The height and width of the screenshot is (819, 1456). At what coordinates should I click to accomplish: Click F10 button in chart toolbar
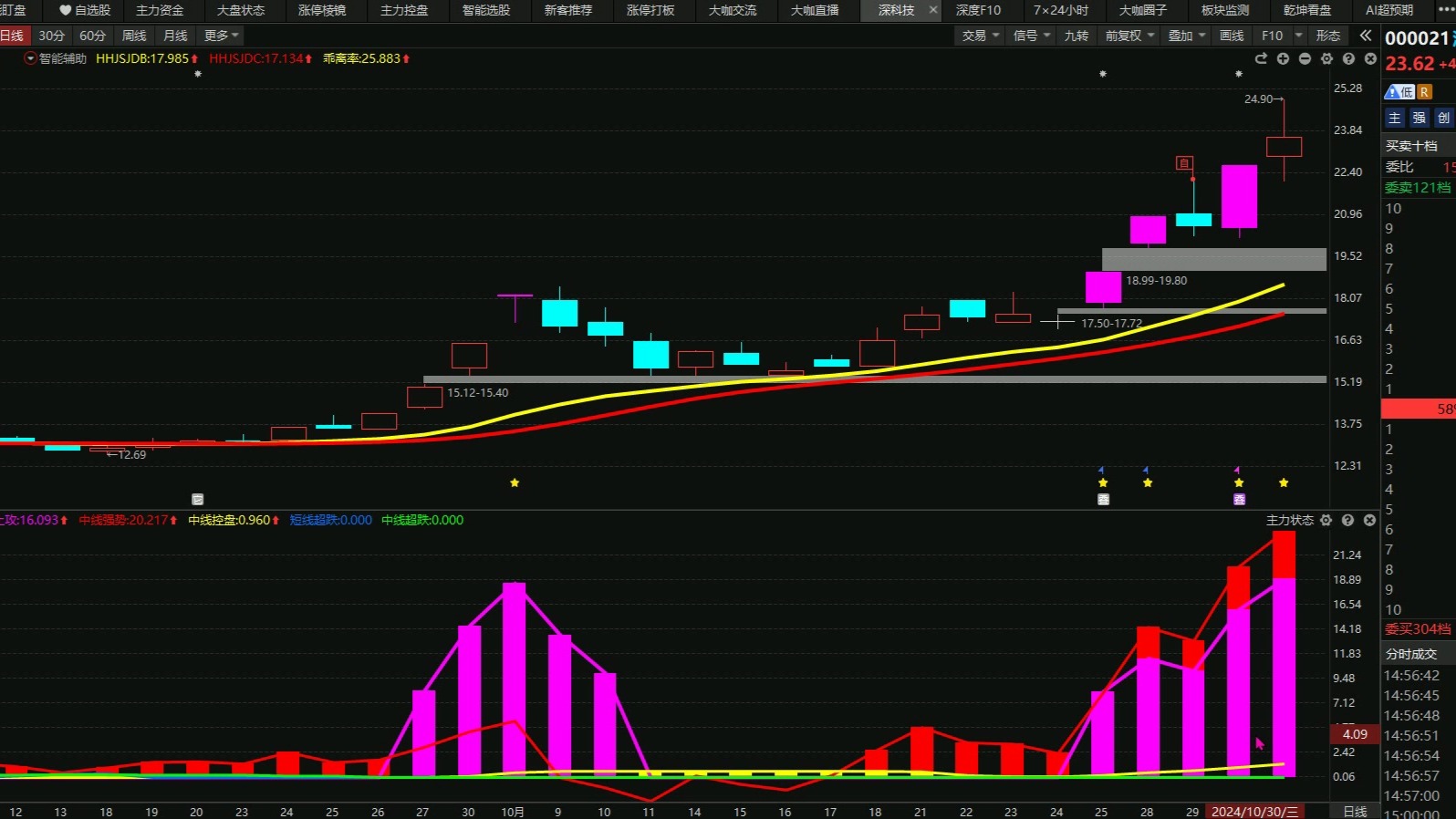(x=1272, y=36)
